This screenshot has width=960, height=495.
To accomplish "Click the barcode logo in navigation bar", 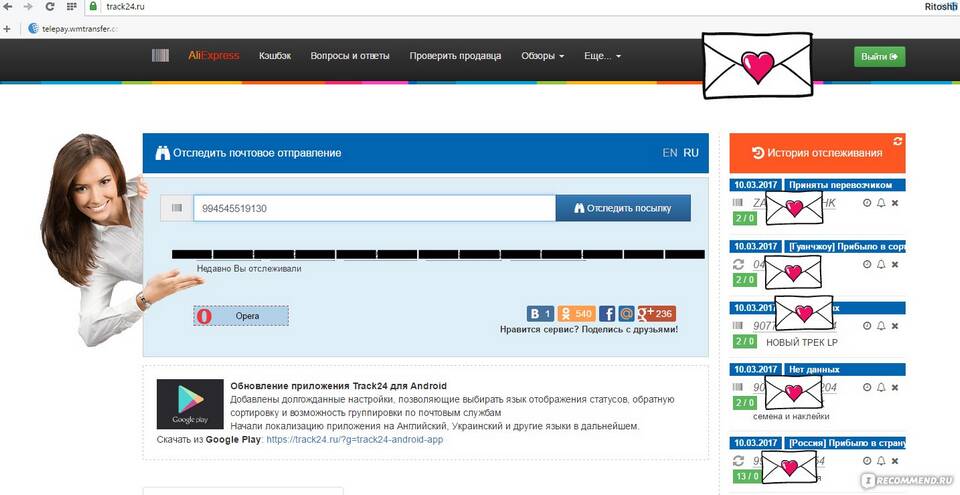I will pos(160,55).
